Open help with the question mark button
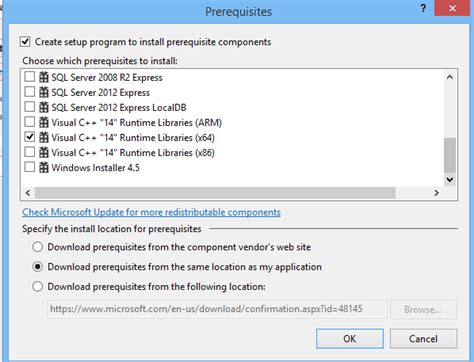 pos(423,8)
